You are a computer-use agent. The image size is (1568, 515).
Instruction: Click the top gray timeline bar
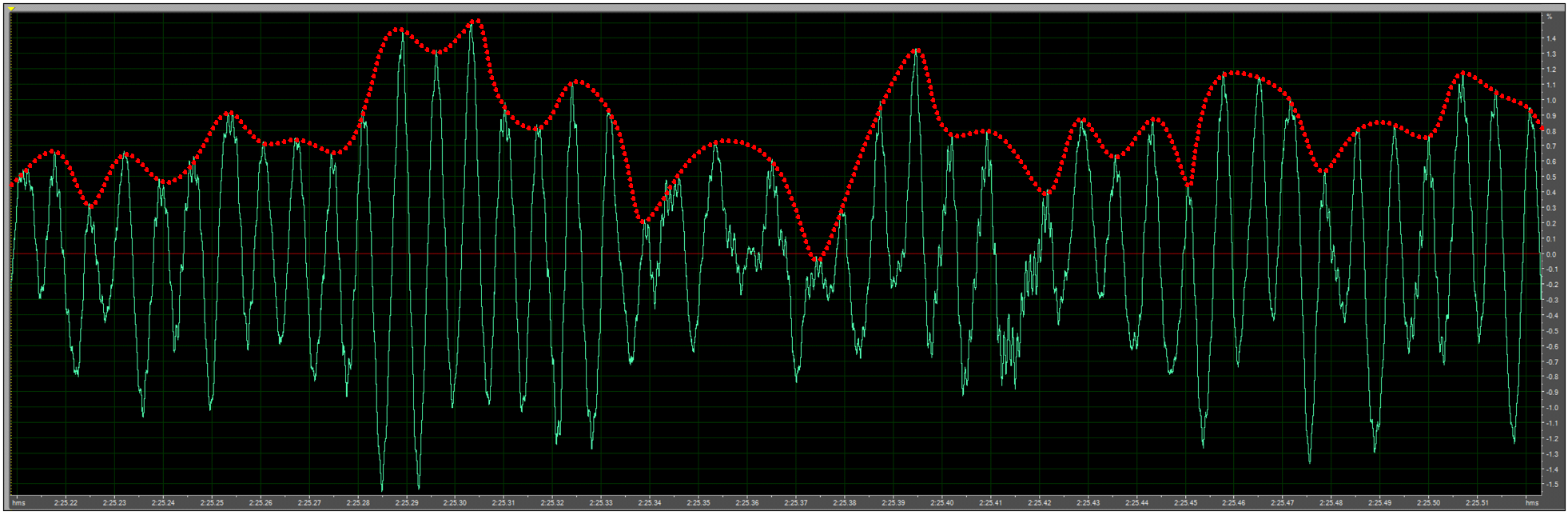tap(783, 8)
